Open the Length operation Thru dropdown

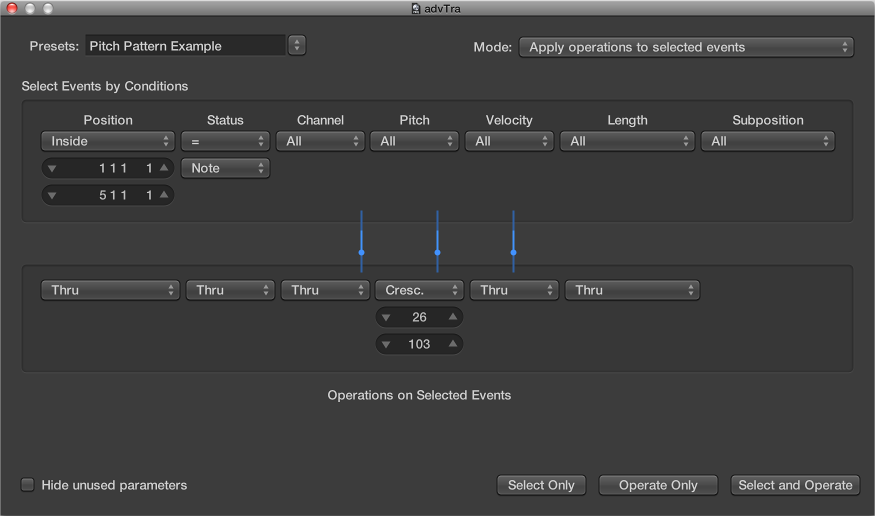click(632, 290)
